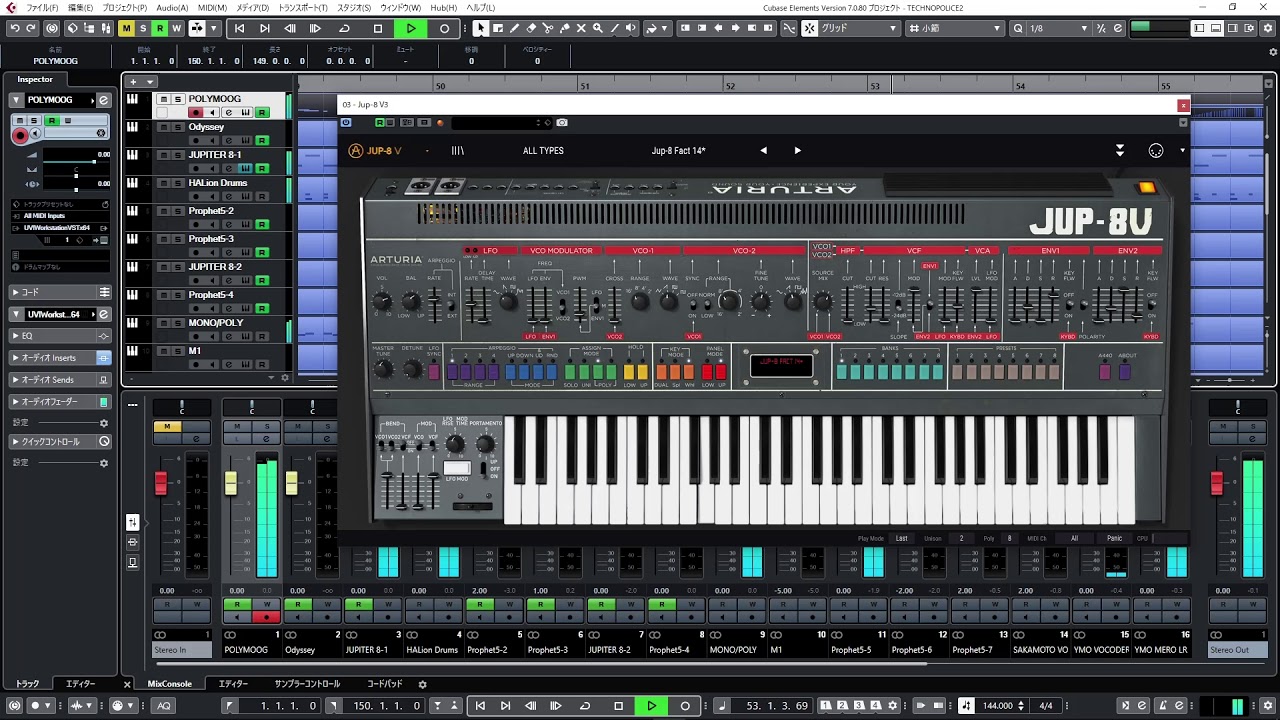Select the Object Selection arrow tool
This screenshot has height=720, width=1280.
pos(481,28)
